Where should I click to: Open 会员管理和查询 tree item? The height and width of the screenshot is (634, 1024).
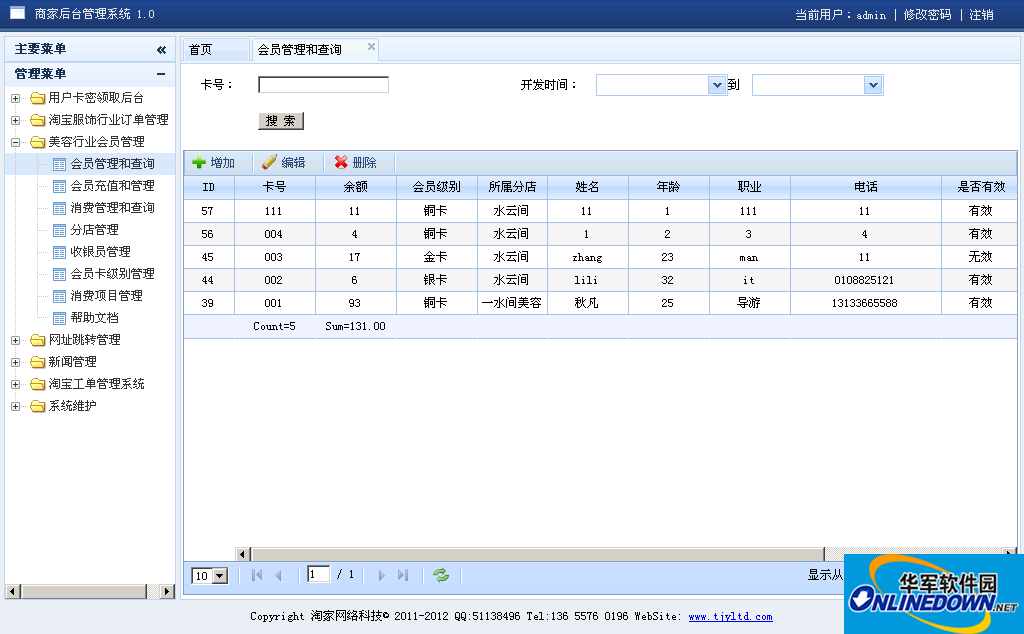pos(112,164)
